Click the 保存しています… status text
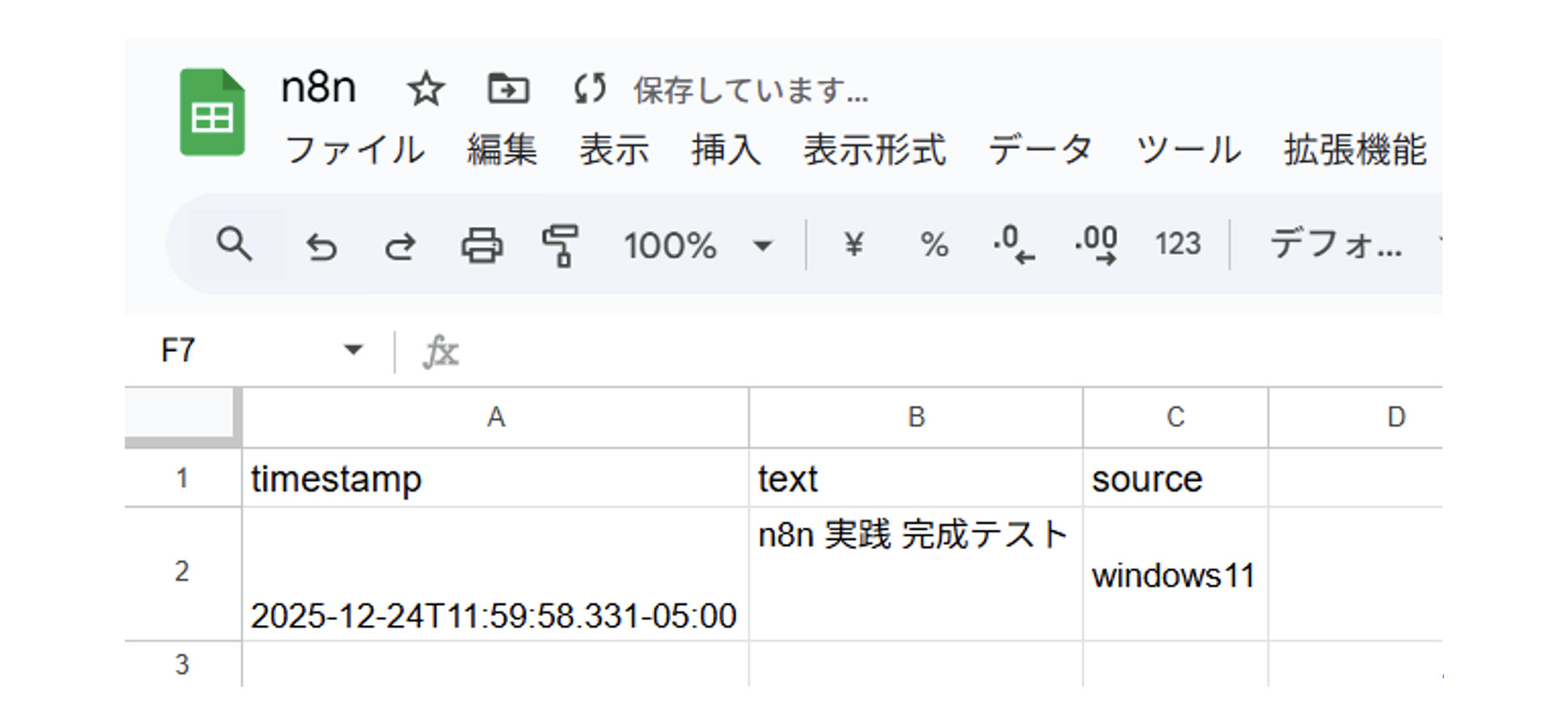 point(751,90)
